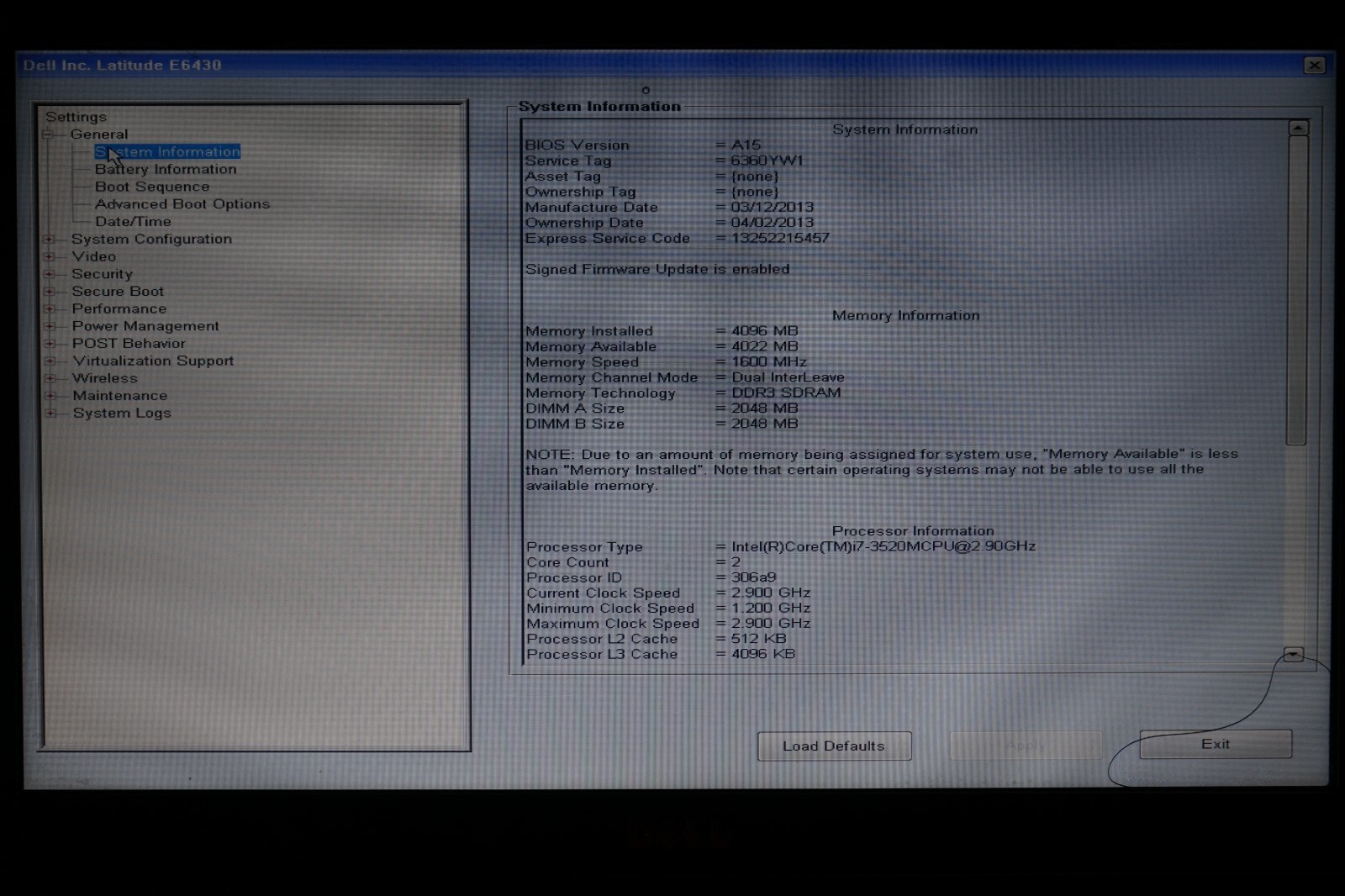Click the scrollbar up arrow
This screenshot has width=1345, height=896.
[1299, 128]
